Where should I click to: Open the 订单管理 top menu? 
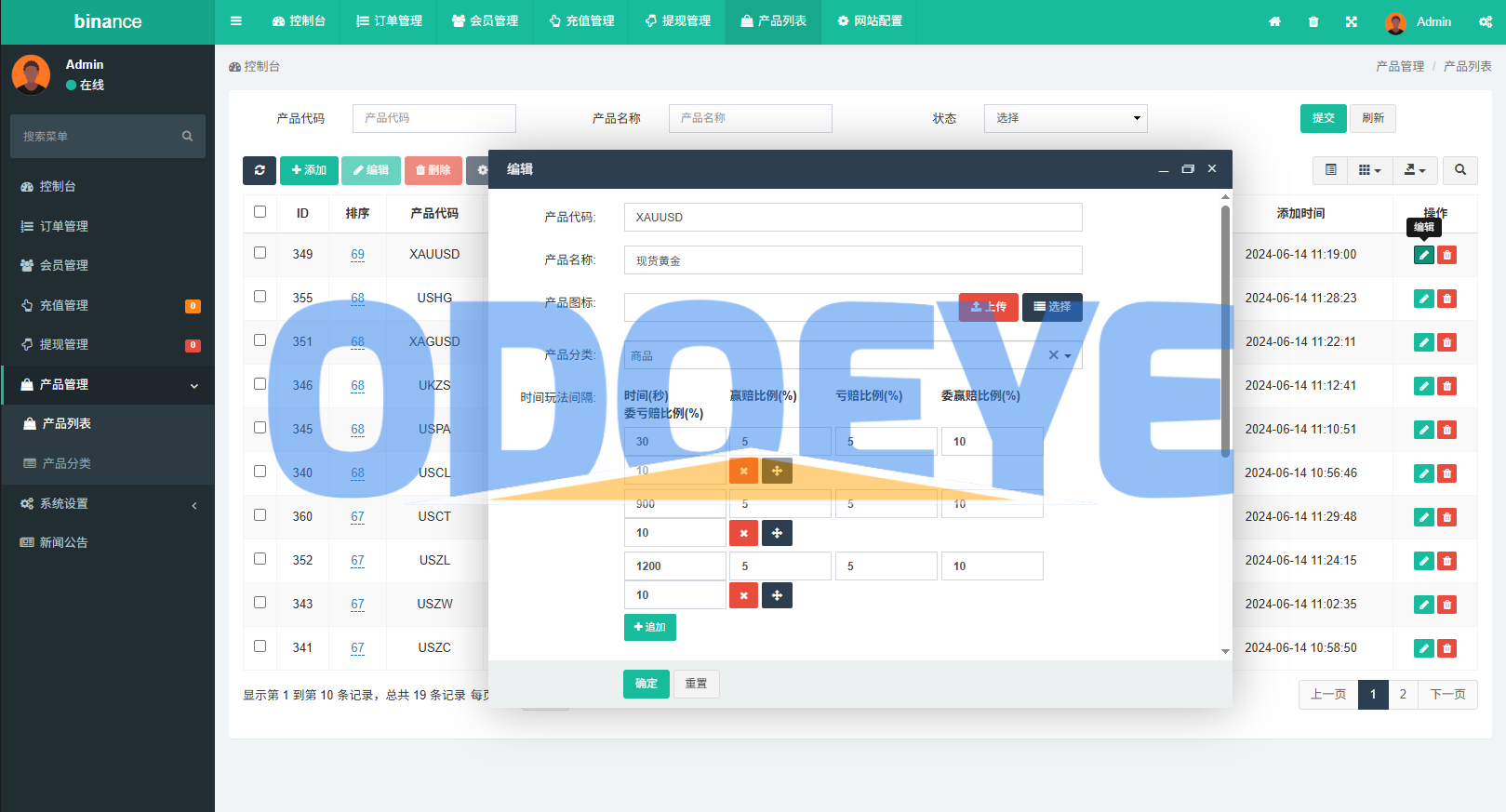pos(389,21)
